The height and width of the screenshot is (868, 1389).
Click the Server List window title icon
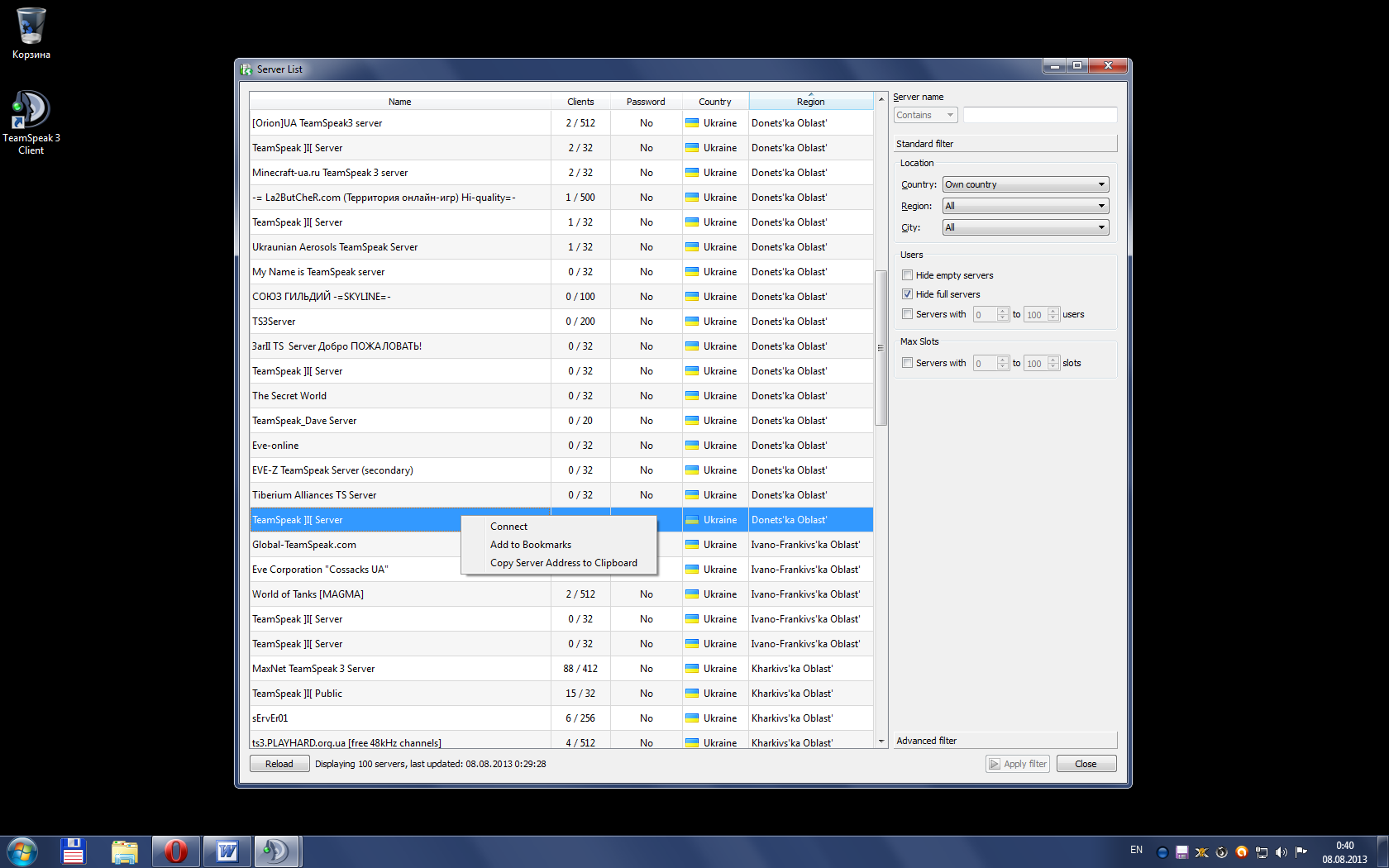click(246, 69)
